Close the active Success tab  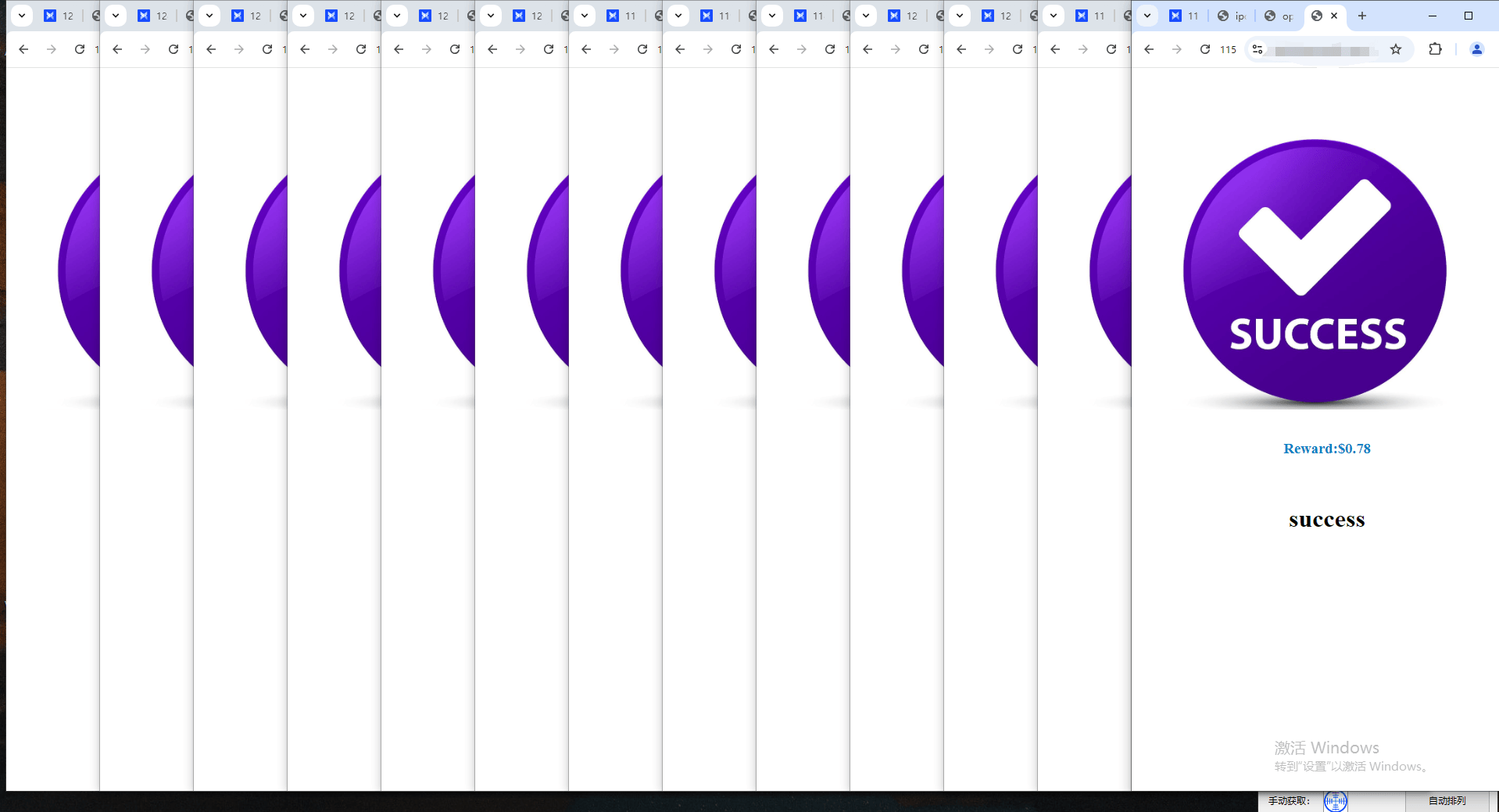click(x=1334, y=16)
